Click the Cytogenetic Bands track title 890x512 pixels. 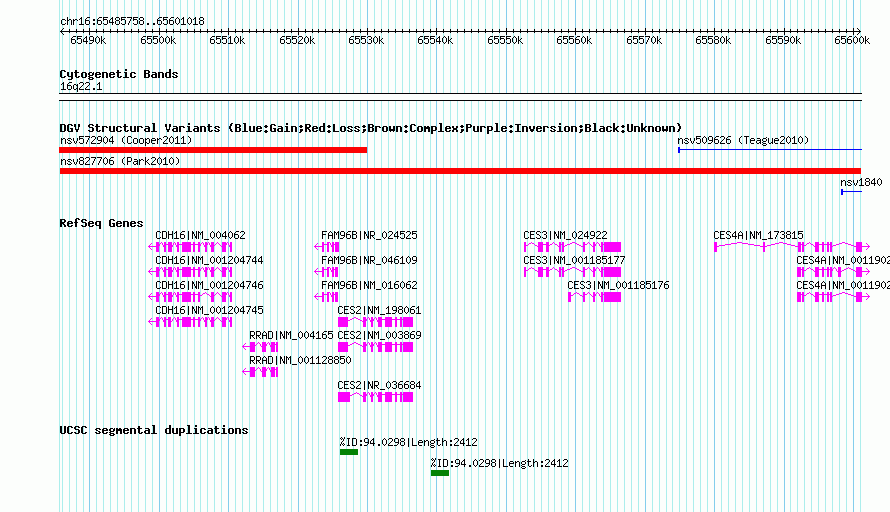pyautogui.click(x=119, y=74)
